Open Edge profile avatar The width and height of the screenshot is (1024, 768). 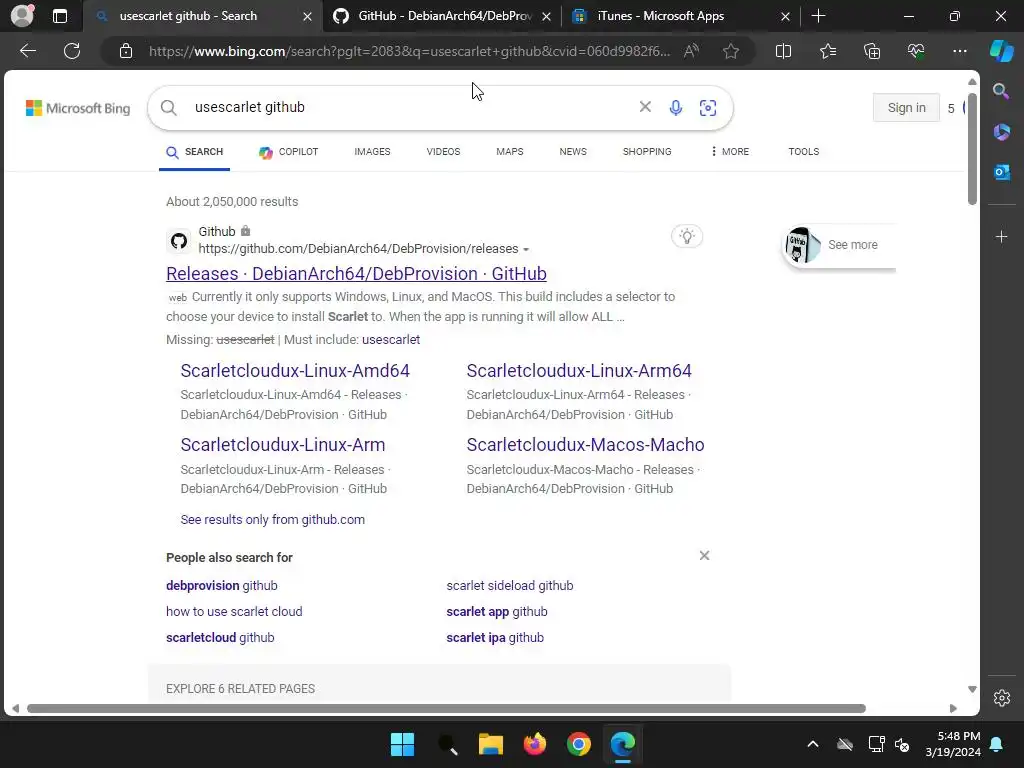22,16
